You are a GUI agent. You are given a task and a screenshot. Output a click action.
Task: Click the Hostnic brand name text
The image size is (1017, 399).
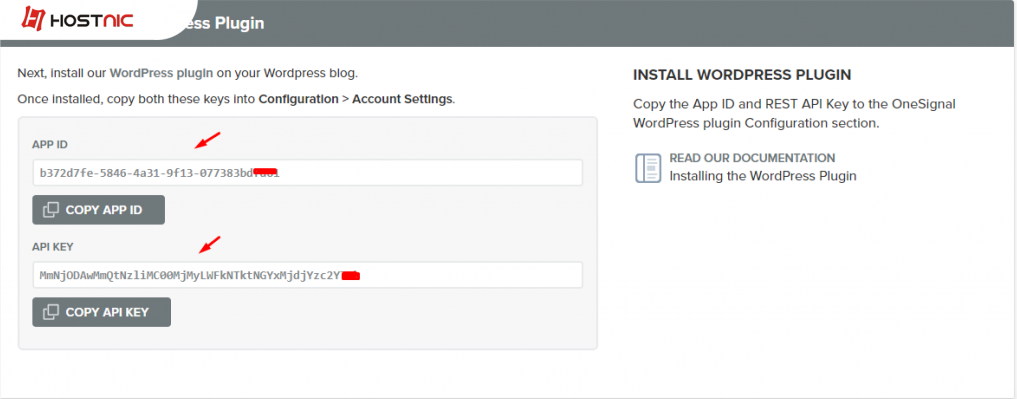pyautogui.click(x=91, y=20)
